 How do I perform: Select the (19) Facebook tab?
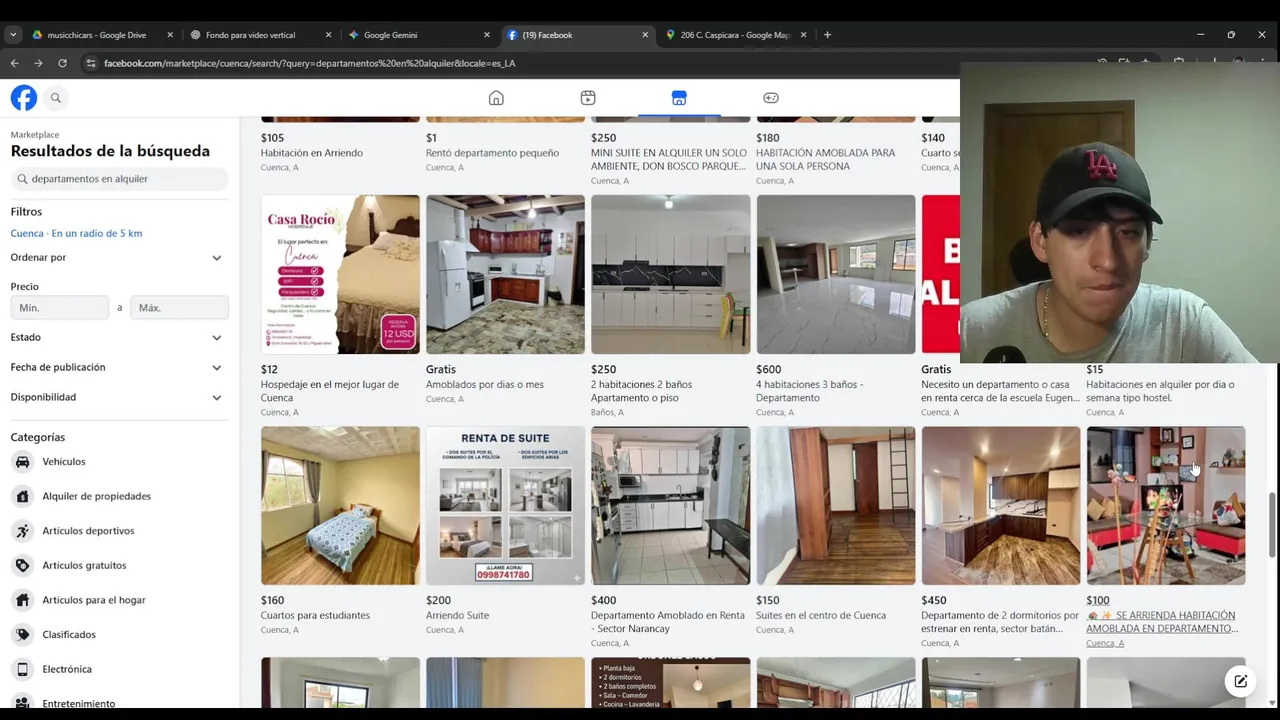(577, 35)
